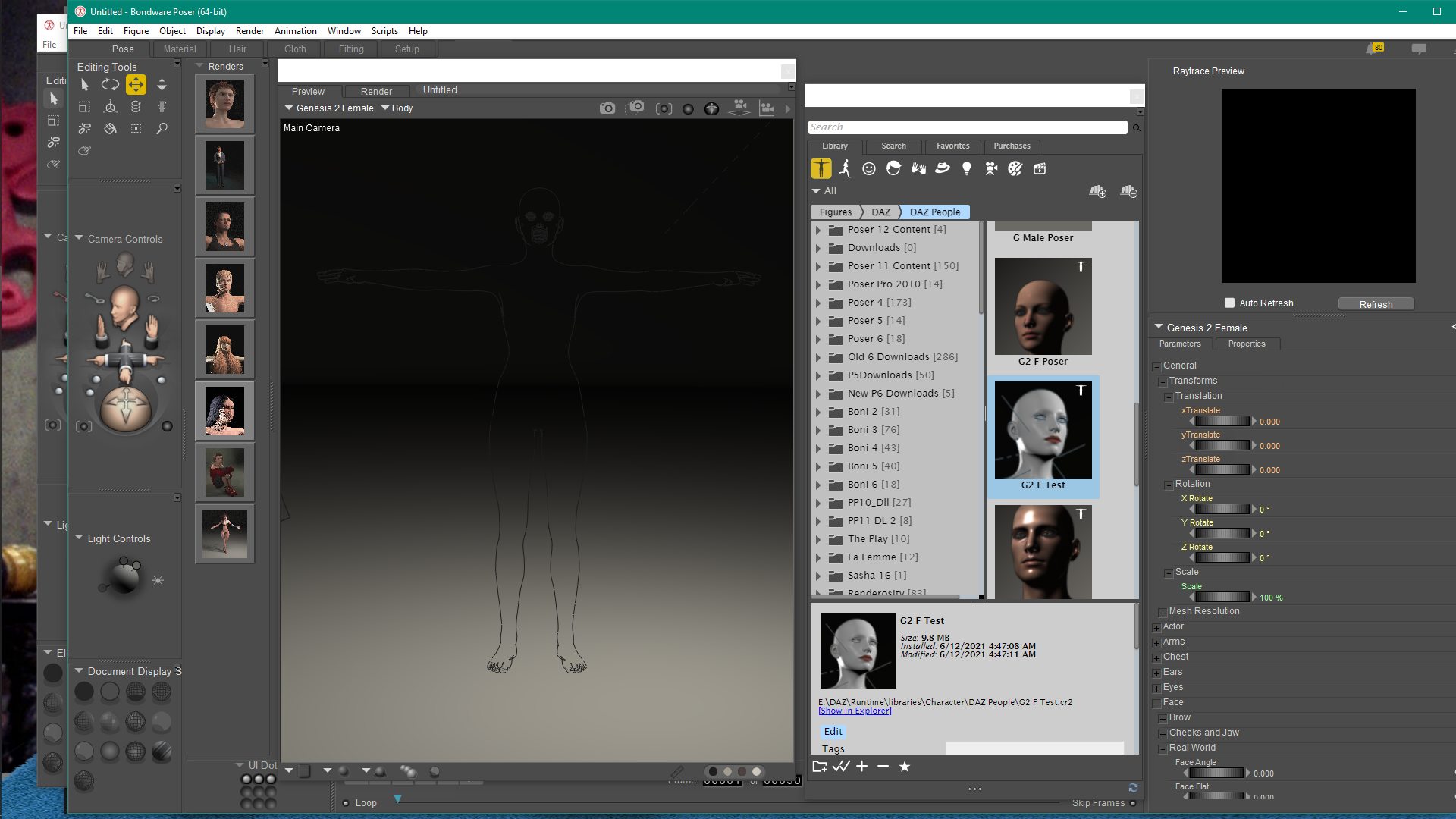The image size is (1456, 819).
Task: Expand the Cheeks and Jaw group
Action: tap(1163, 733)
